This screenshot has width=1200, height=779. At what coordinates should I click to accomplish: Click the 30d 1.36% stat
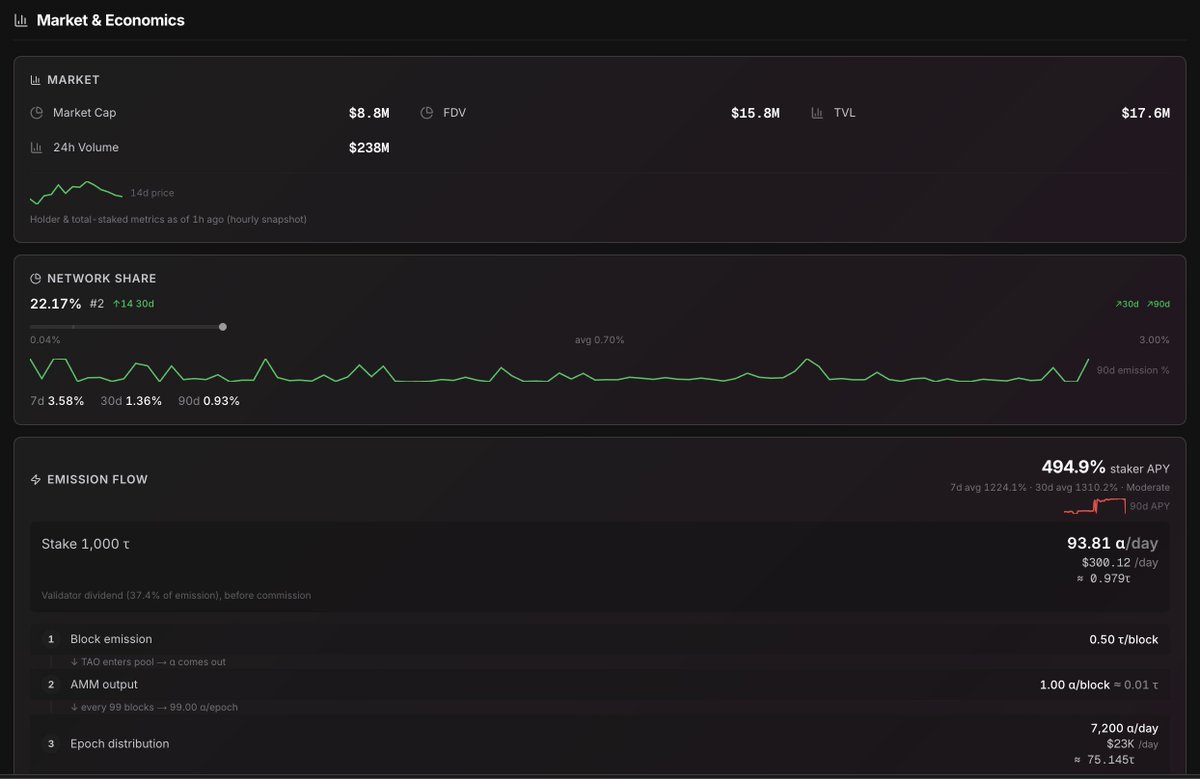click(x=131, y=401)
